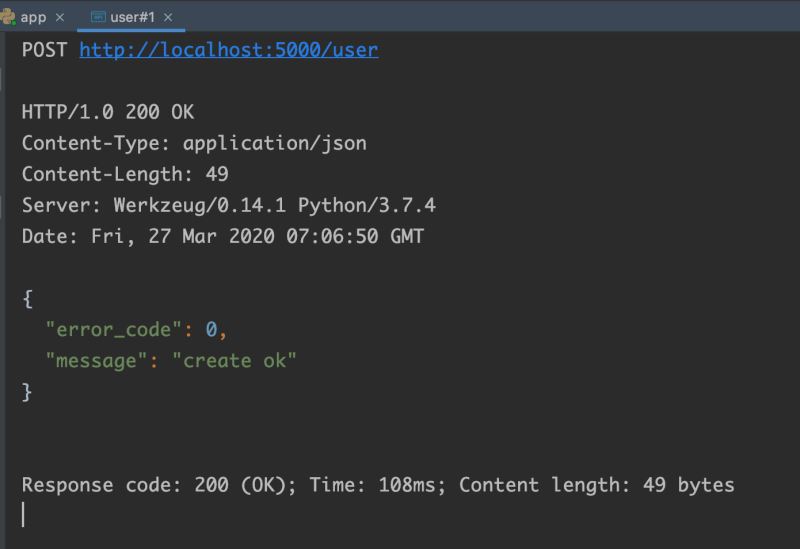Click the "error_code" JSON key
Viewport: 800px width, 549px height.
[x=114, y=330]
